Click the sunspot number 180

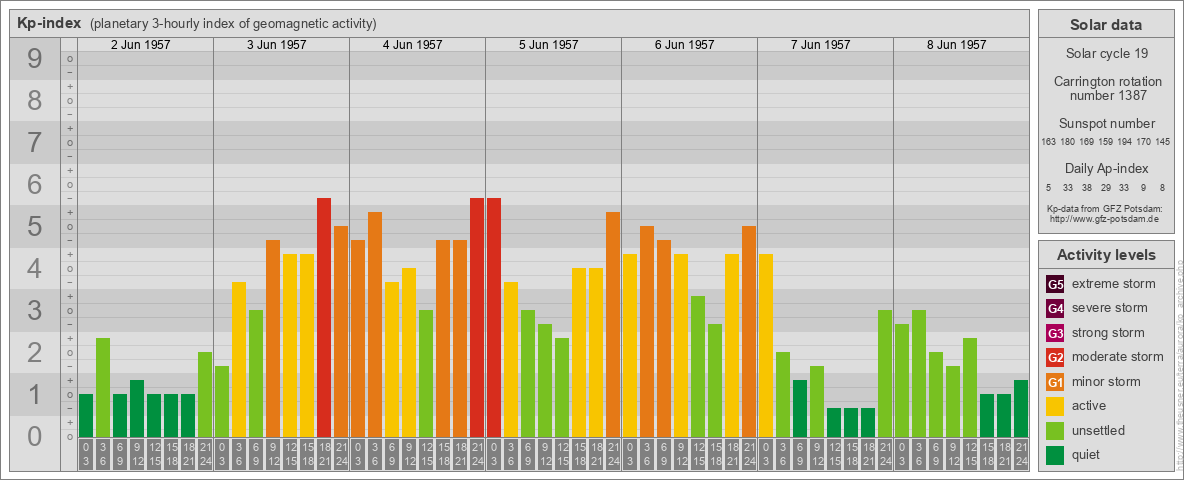pos(1068,141)
